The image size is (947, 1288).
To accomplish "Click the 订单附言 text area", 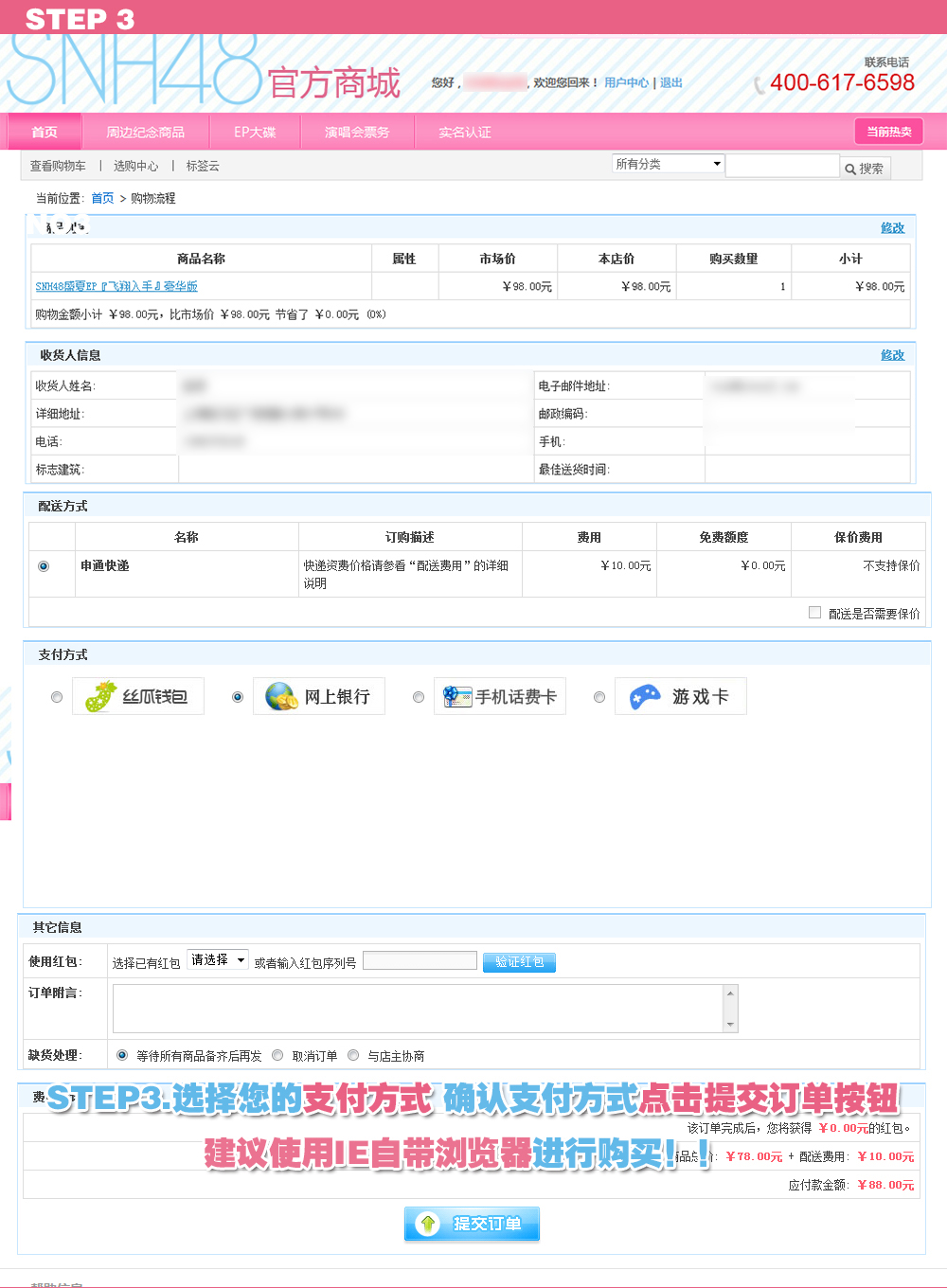I will tap(418, 1009).
